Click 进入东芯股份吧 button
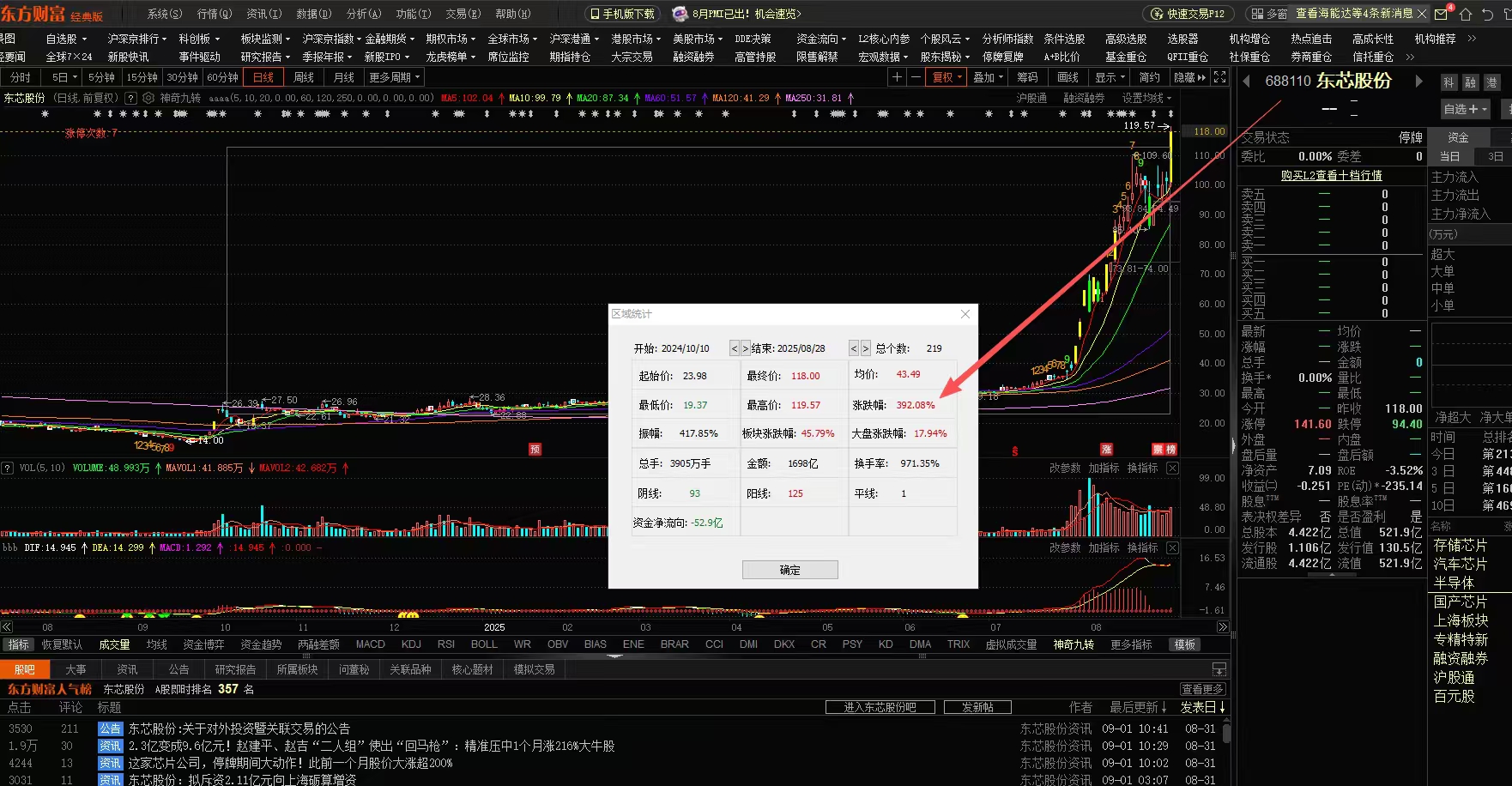 pyautogui.click(x=880, y=707)
